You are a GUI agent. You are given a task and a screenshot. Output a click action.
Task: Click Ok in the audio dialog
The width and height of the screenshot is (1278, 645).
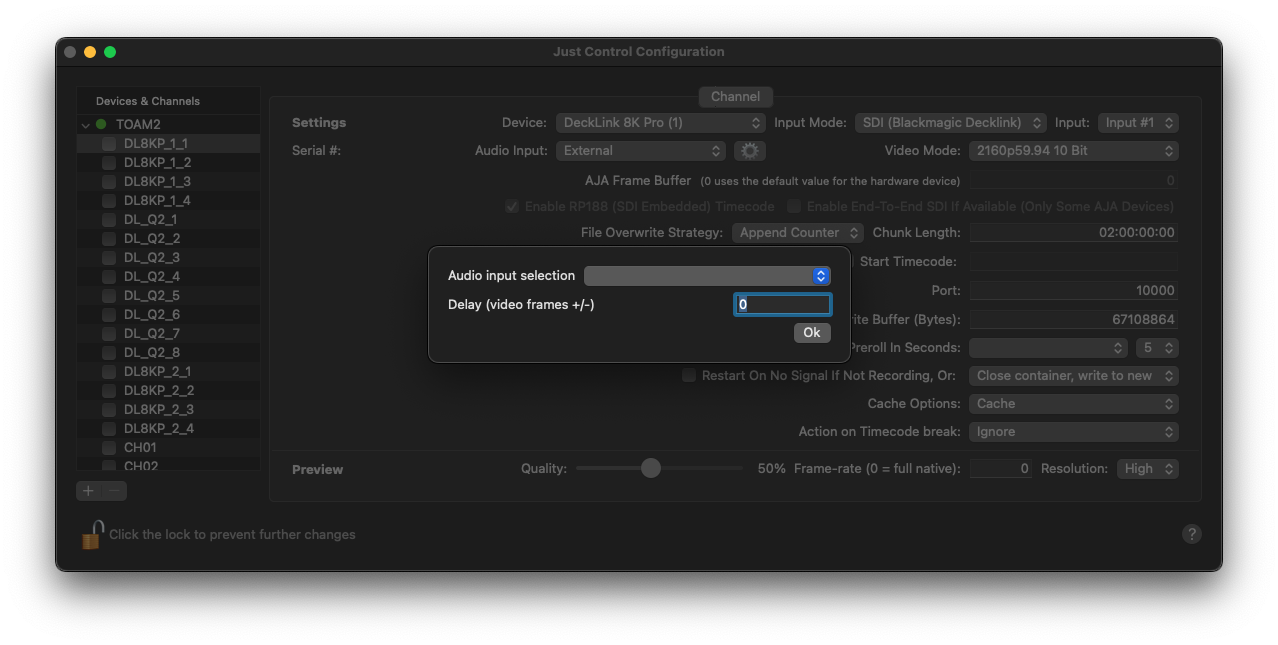pyautogui.click(x=812, y=333)
